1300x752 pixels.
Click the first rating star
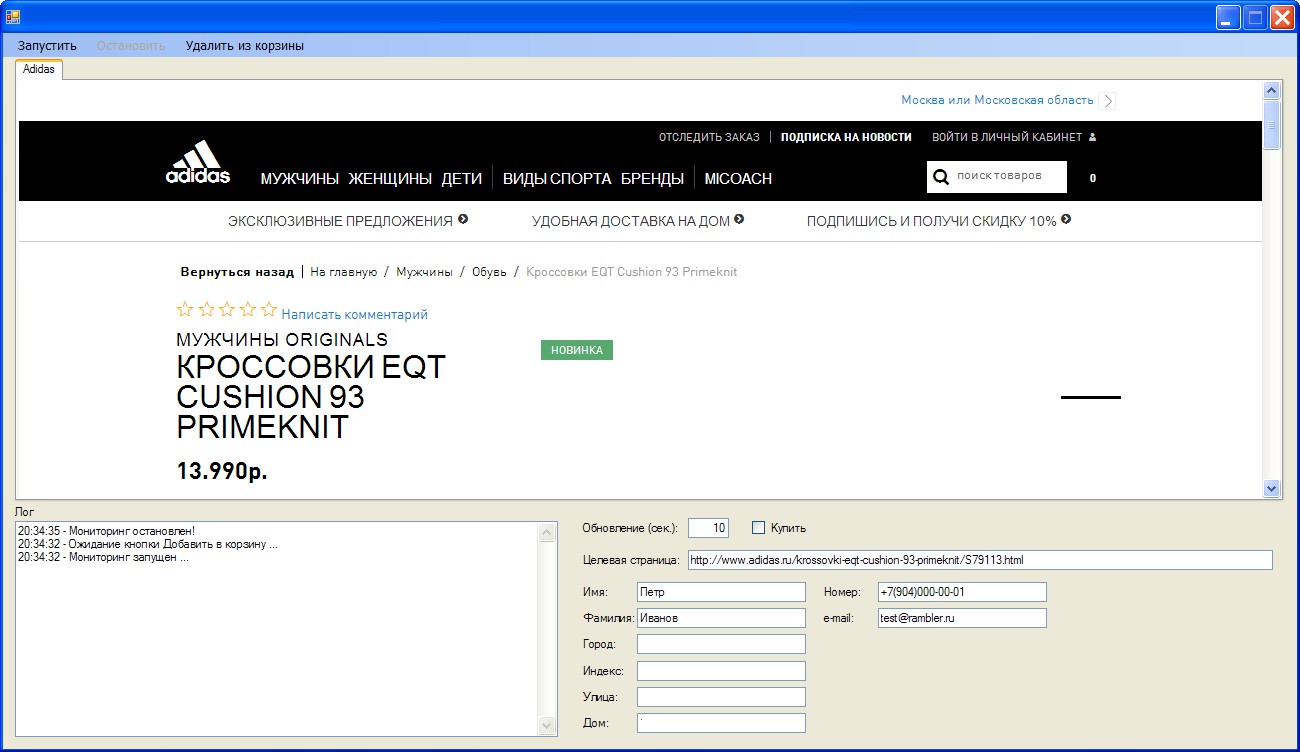tap(185, 309)
